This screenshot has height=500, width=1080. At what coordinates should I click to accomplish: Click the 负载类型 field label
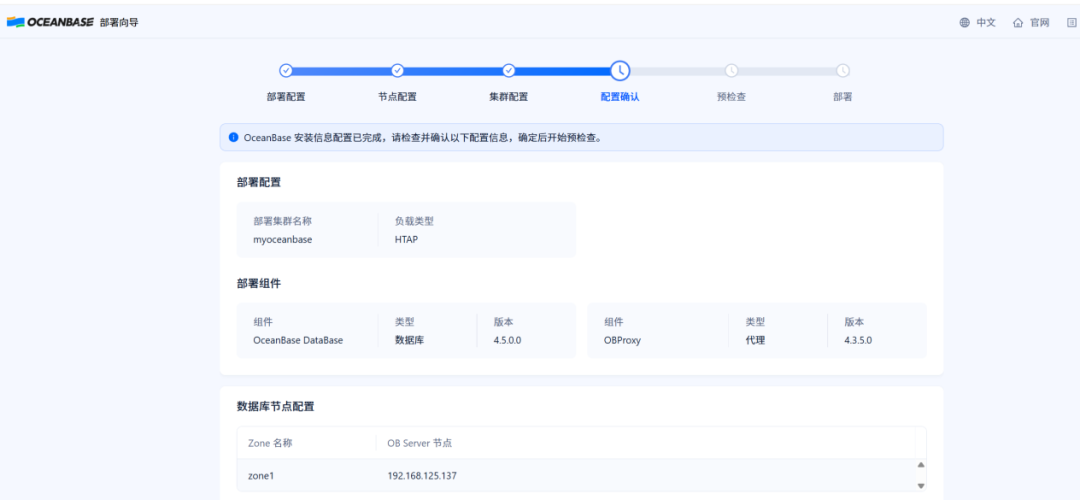click(x=414, y=222)
